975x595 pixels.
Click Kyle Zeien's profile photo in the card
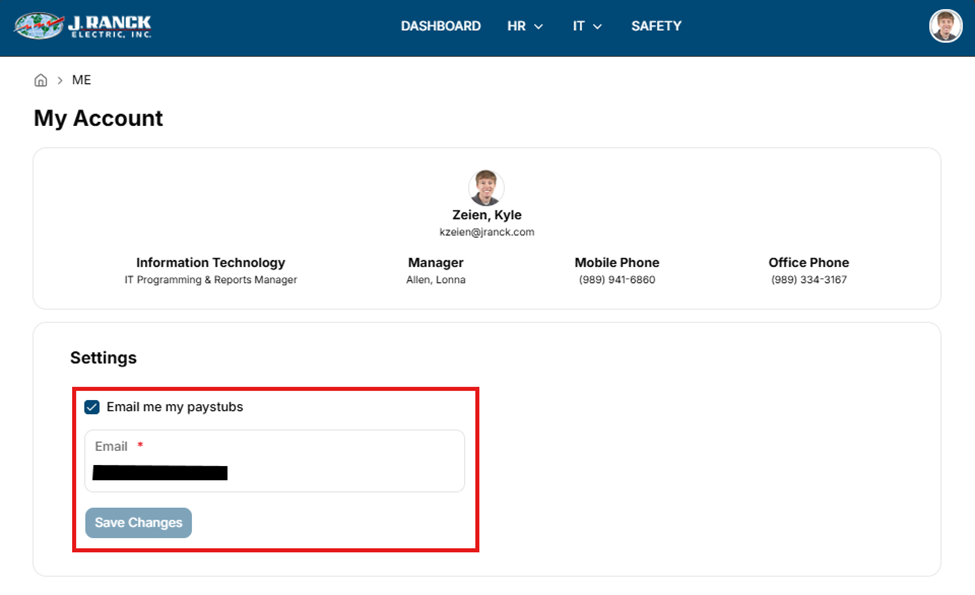click(x=486, y=187)
